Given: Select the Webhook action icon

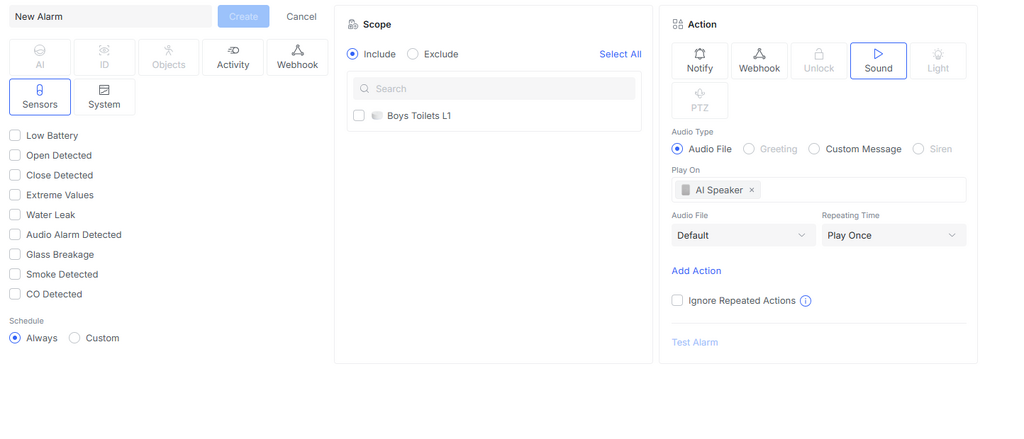Looking at the screenshot, I should pos(760,54).
